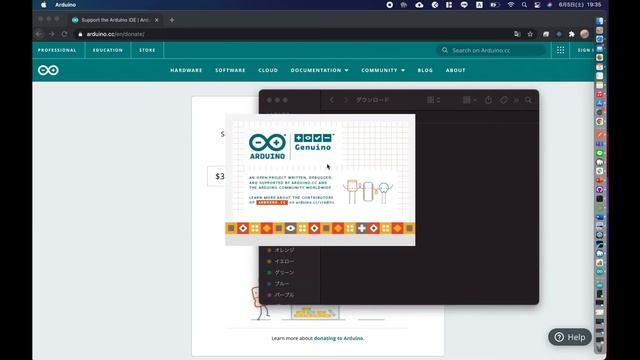Open Finder view mode switcher
Image resolution: width=640 pixels, height=360 pixels.
tap(433, 100)
